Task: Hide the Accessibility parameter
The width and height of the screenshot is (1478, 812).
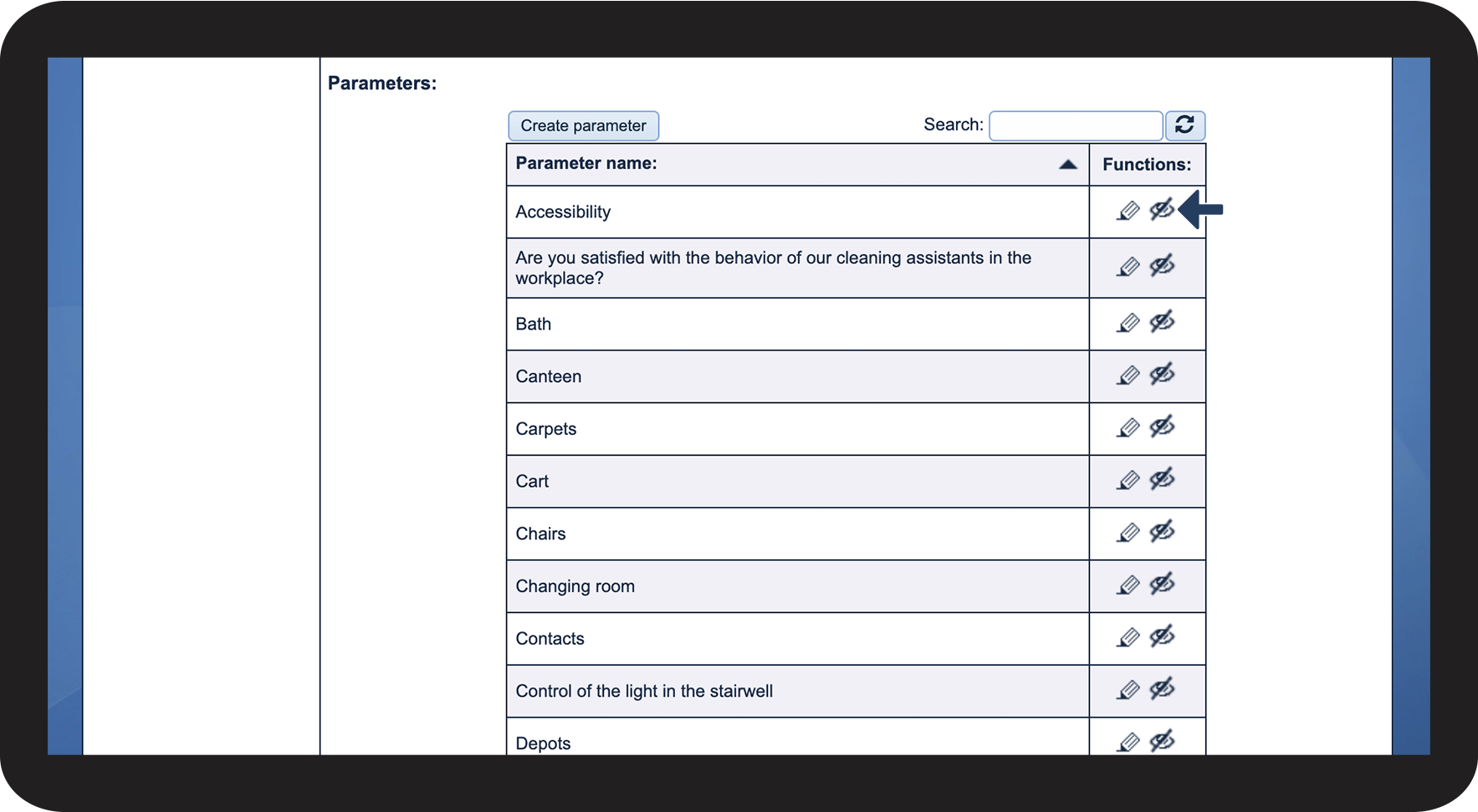Action: pos(1162,209)
